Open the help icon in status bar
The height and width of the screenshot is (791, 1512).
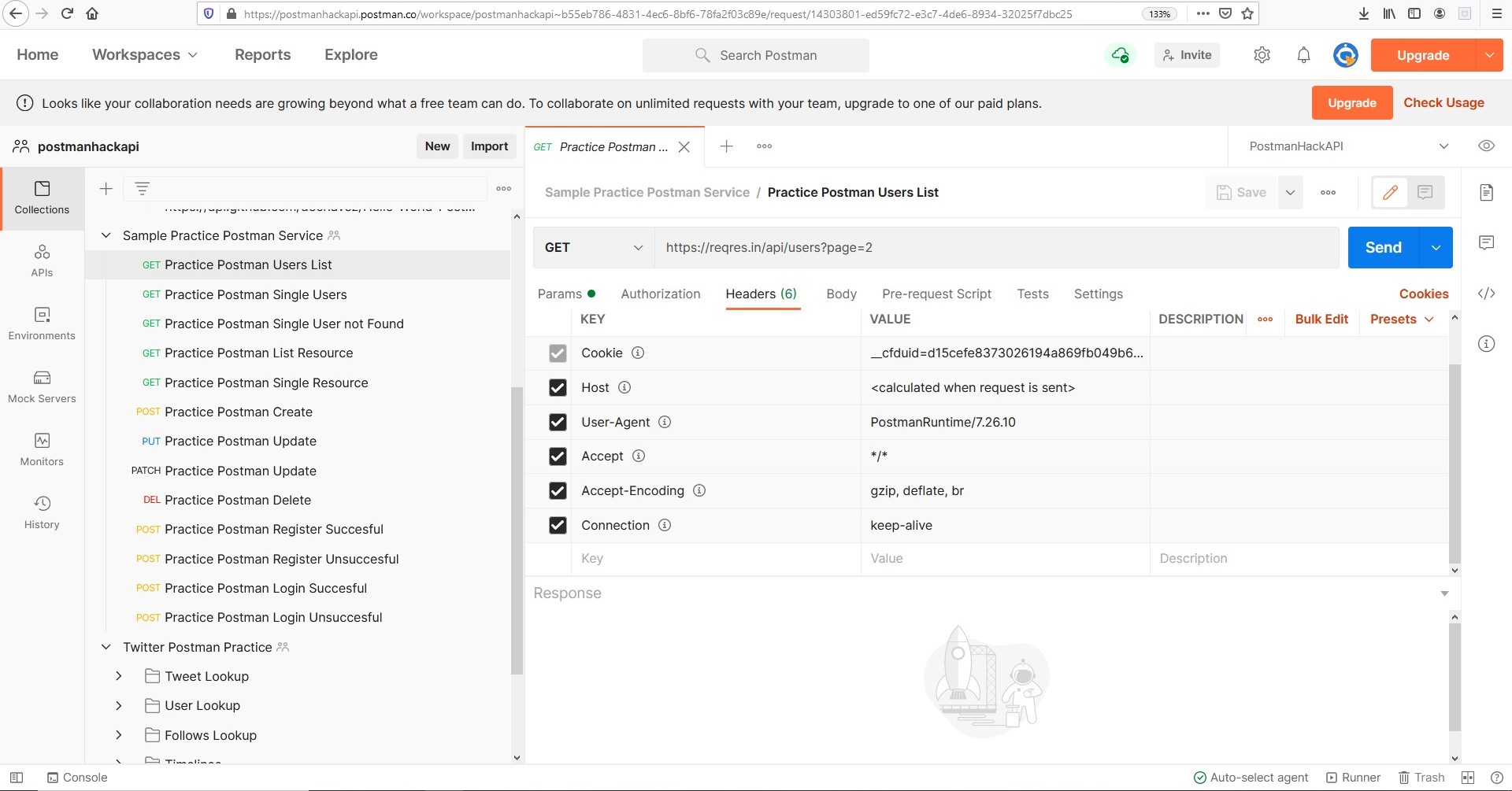click(x=1496, y=778)
